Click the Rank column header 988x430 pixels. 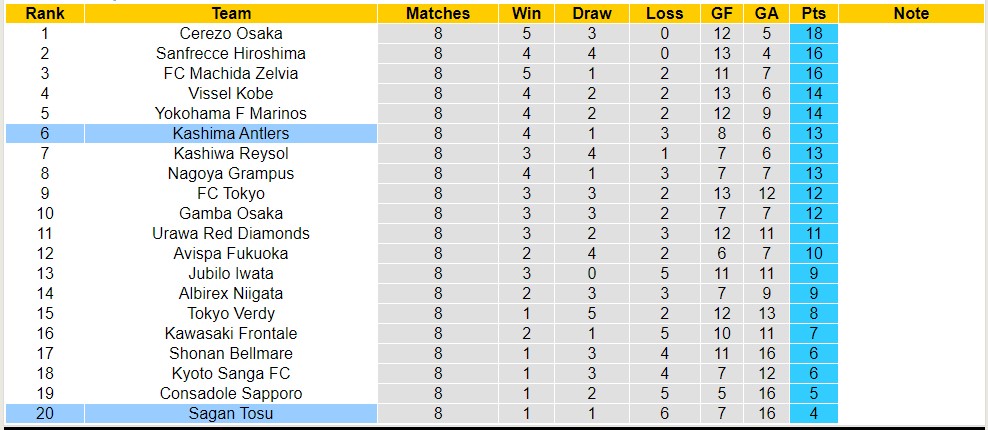[x=45, y=13]
